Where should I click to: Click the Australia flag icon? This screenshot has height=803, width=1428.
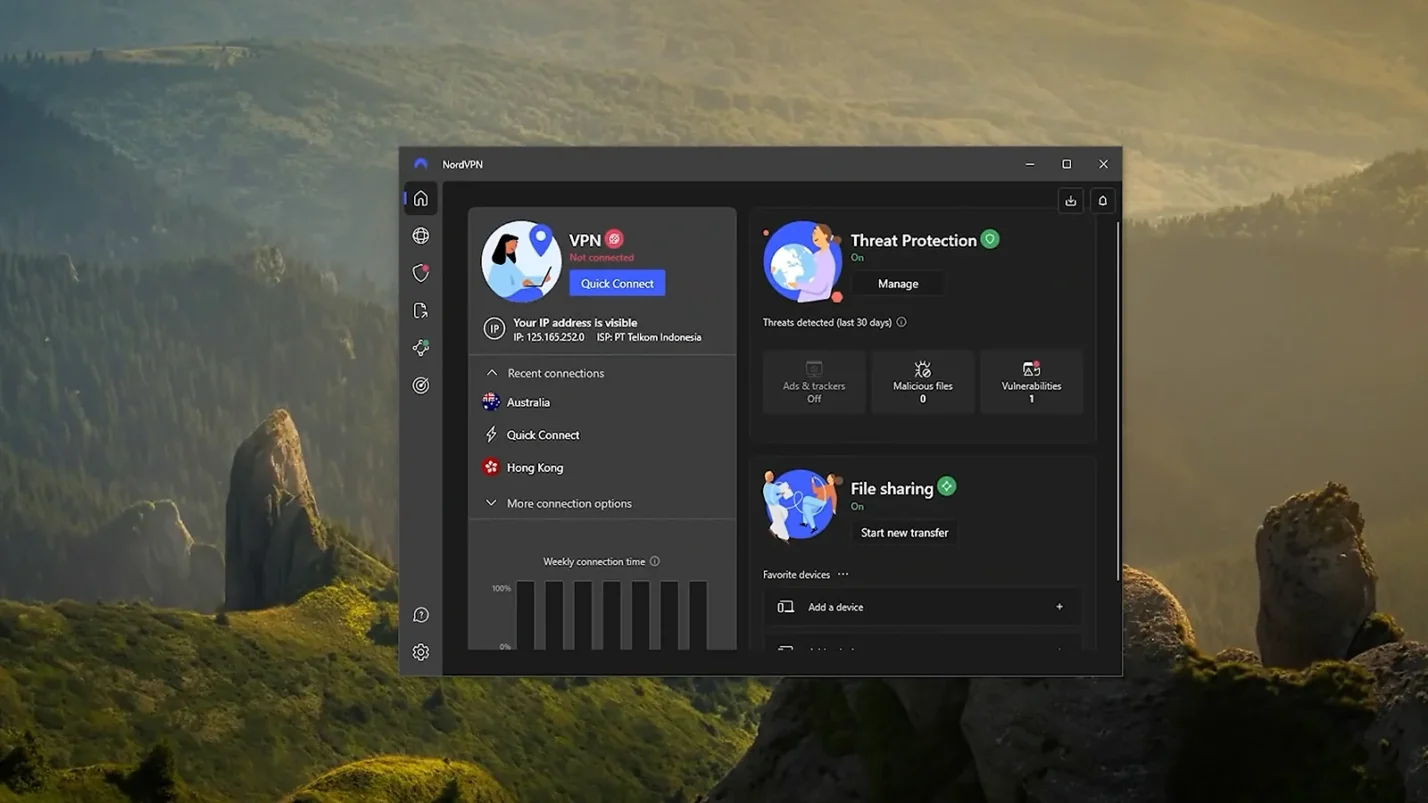pos(491,402)
